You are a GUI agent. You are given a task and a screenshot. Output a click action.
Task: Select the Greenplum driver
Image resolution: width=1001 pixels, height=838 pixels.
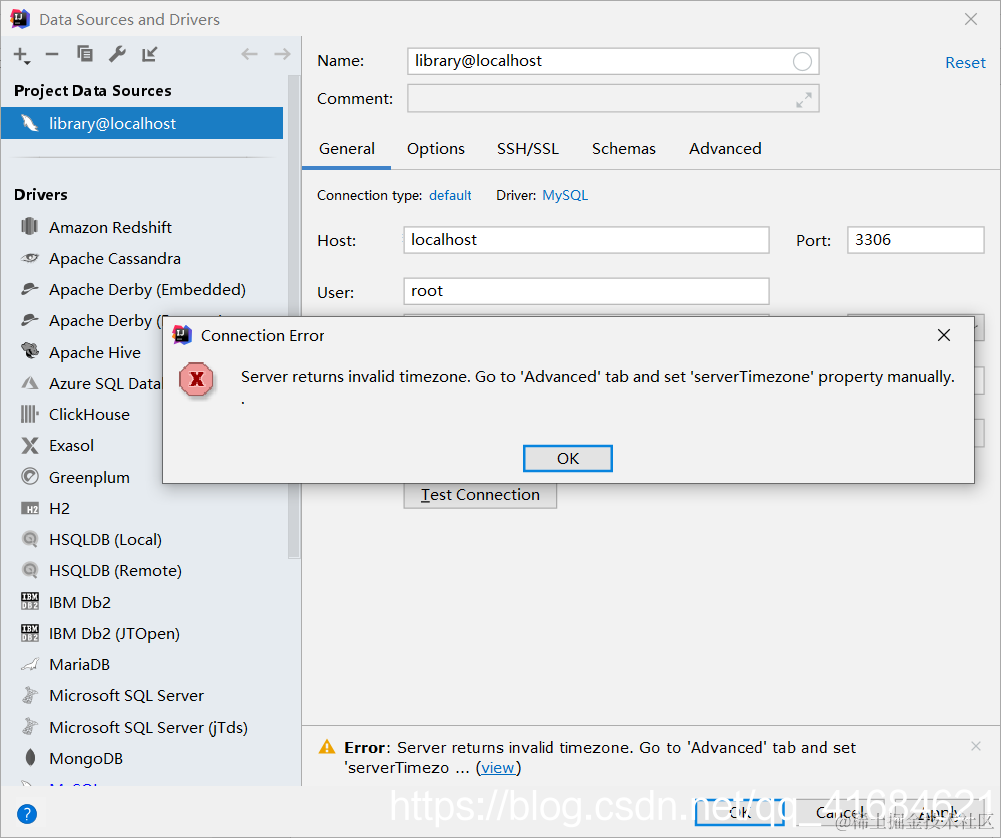click(x=89, y=477)
